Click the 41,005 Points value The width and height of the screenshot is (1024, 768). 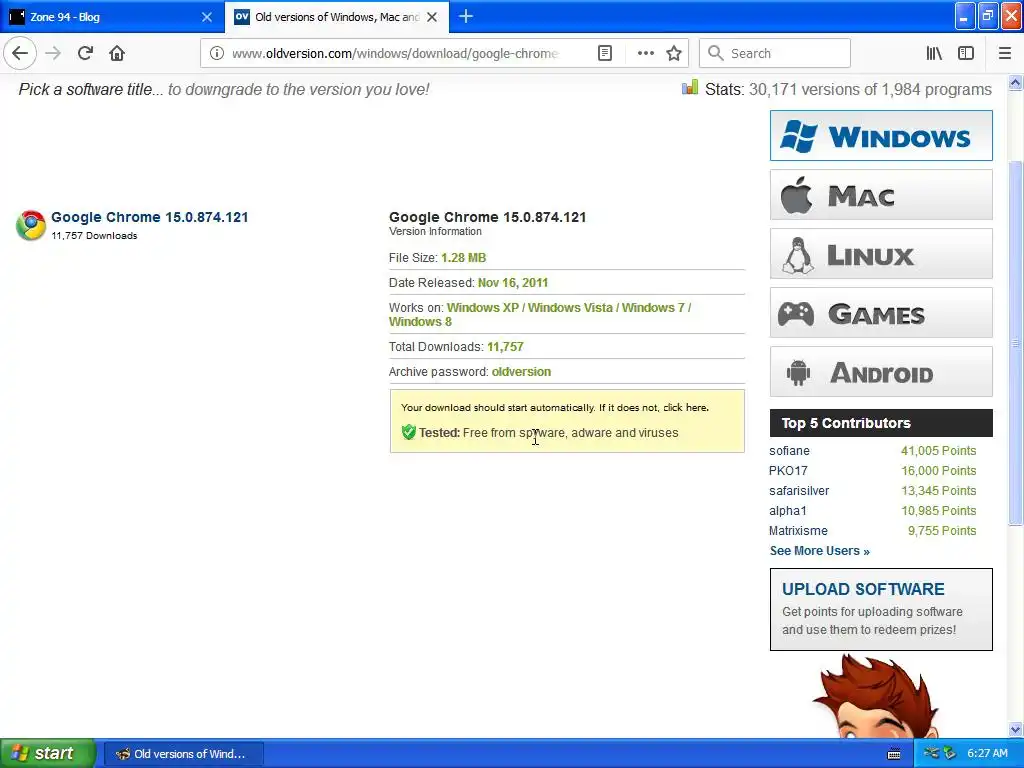[x=938, y=451]
